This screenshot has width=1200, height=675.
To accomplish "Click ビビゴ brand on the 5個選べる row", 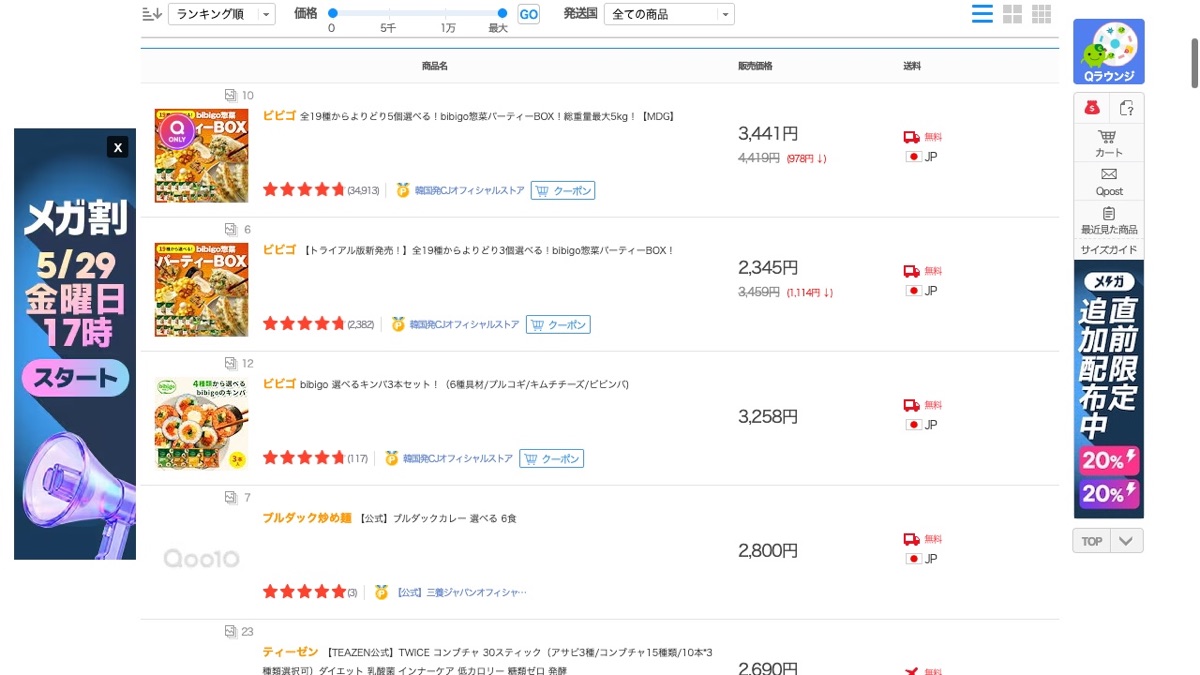I will coord(279,116).
